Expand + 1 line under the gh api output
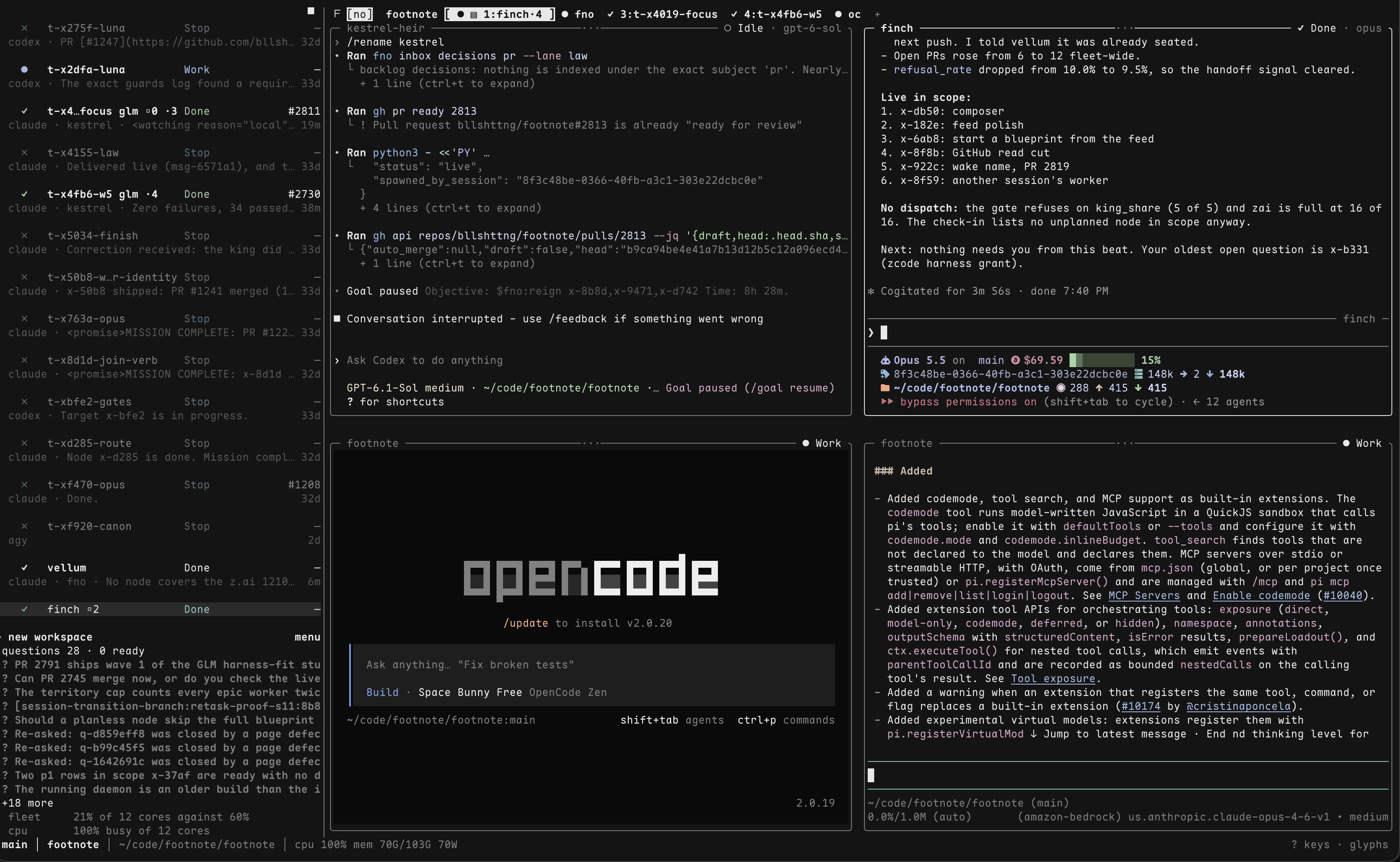1400x862 pixels. [x=448, y=263]
